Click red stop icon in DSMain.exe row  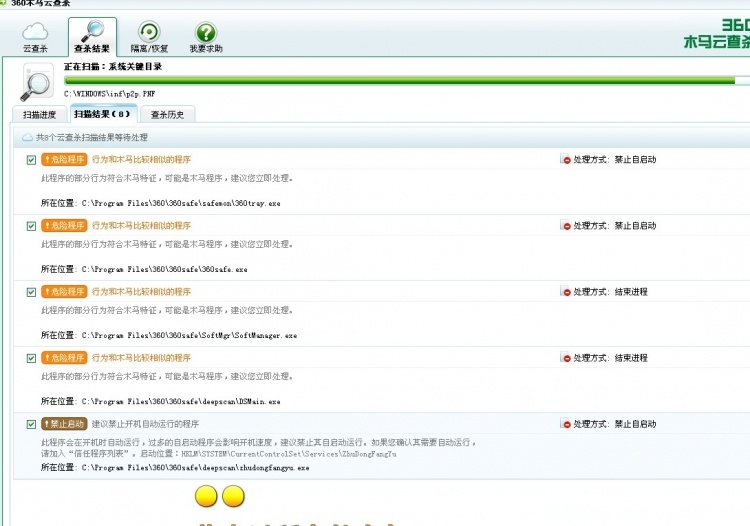565,357
